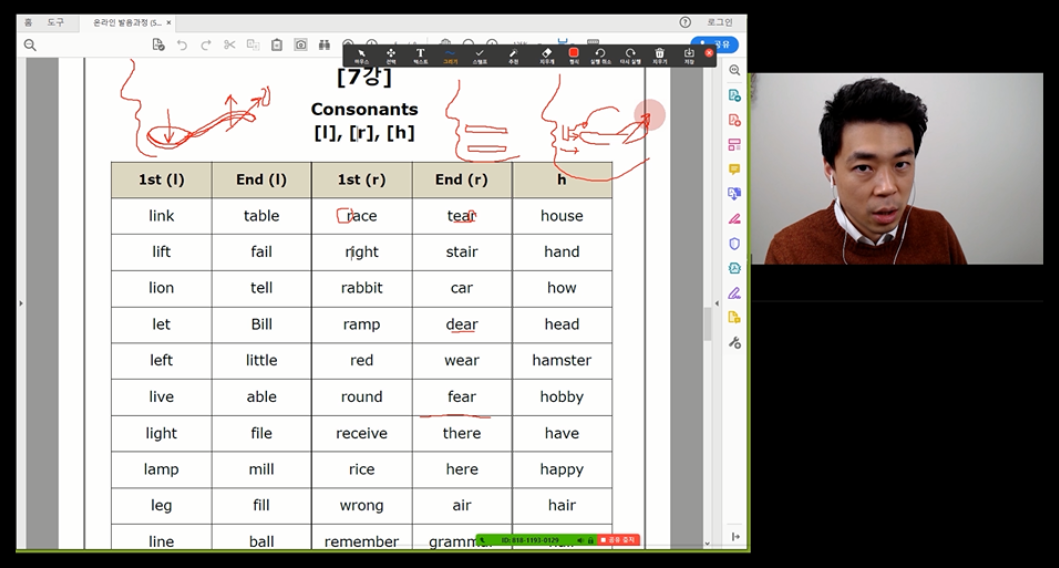Click the Cut scissors icon
This screenshot has height=568, width=1059.
pos(230,45)
